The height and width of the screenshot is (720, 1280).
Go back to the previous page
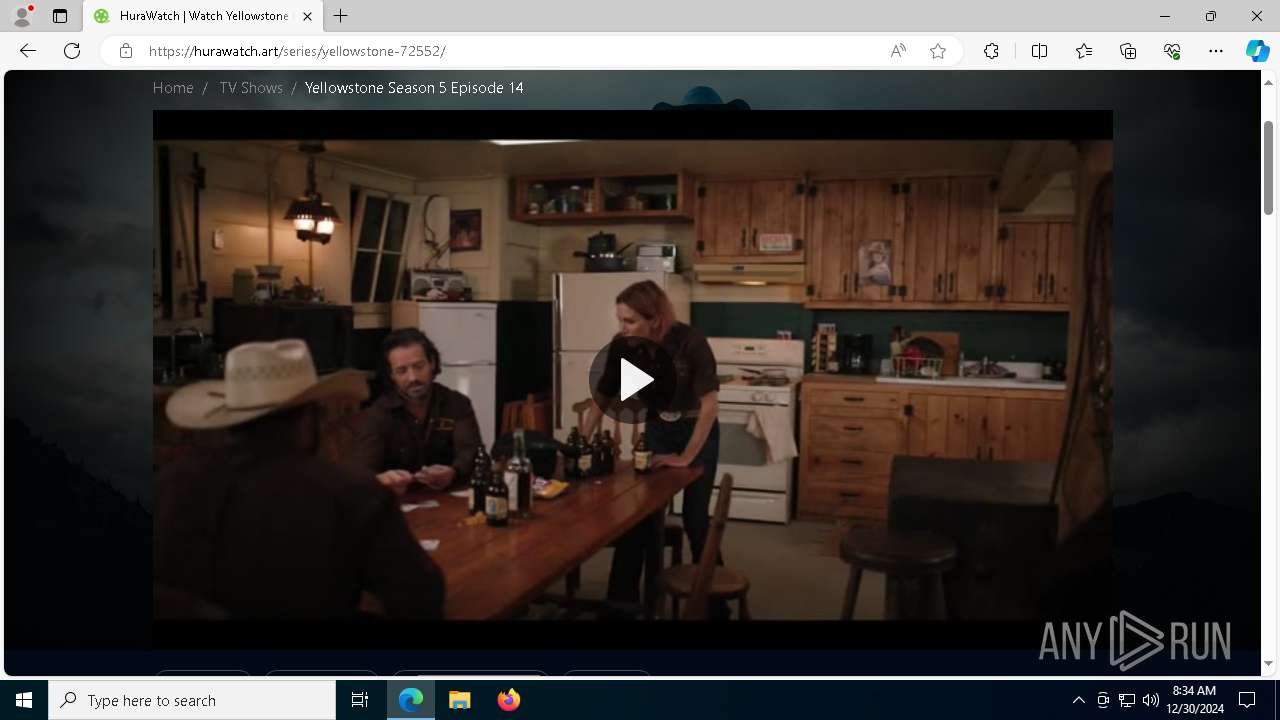tap(28, 51)
